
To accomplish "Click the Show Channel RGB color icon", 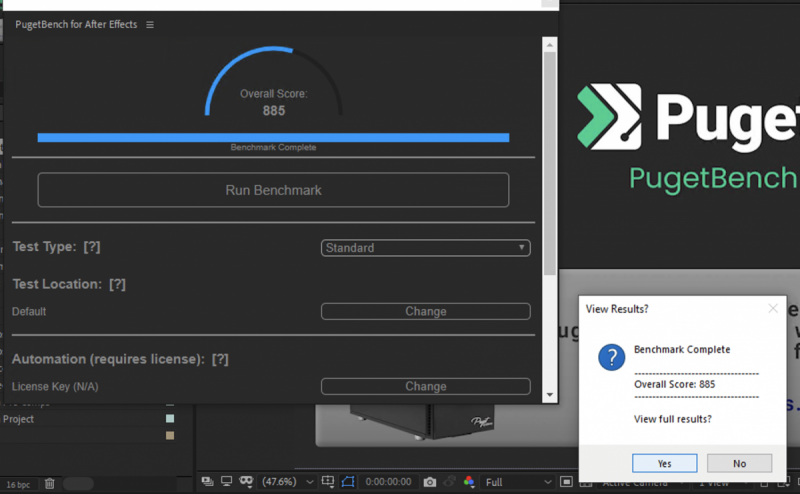I will coord(469,481).
